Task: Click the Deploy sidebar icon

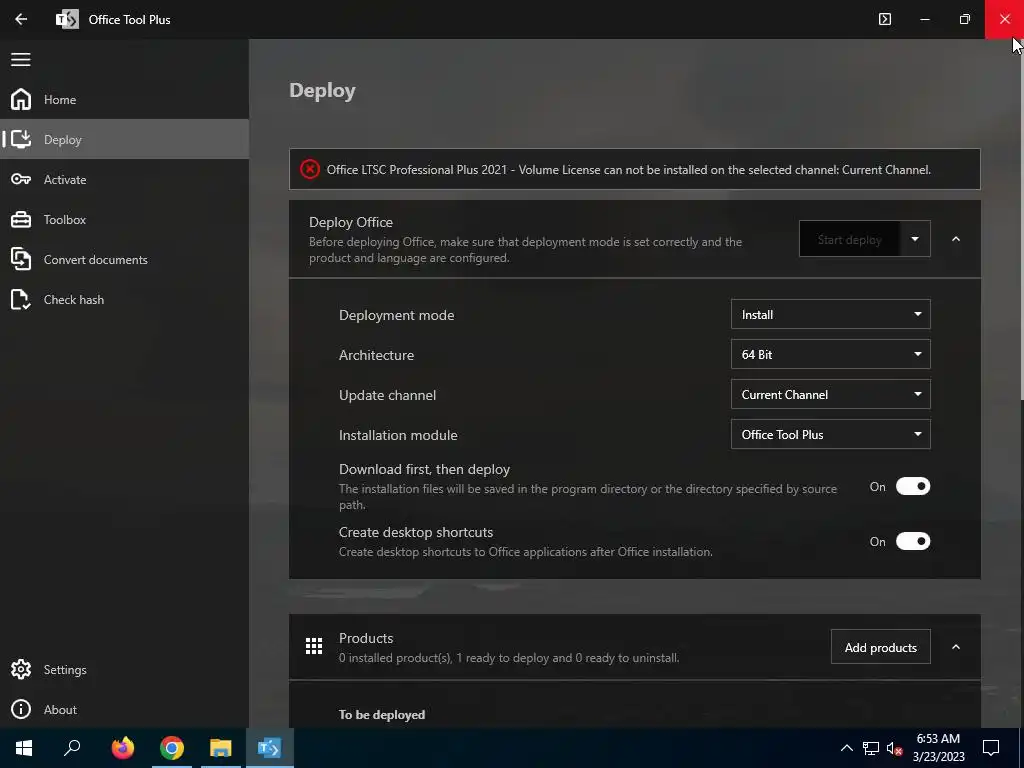Action: click(x=21, y=139)
